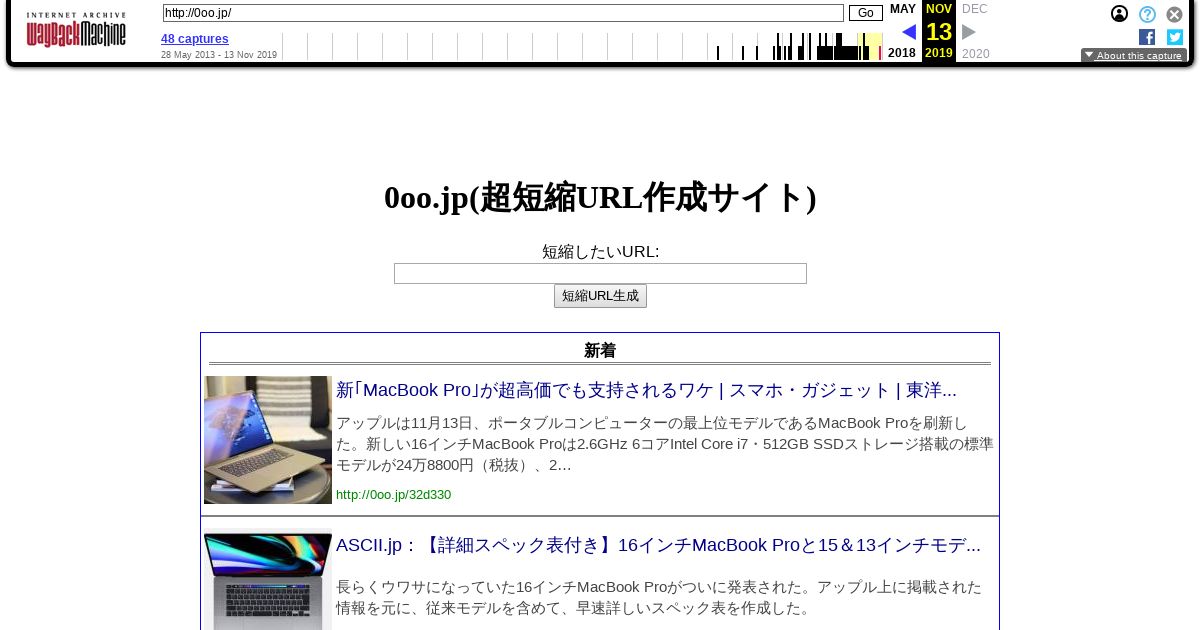Click the 長らくウワサになっていた article description
The height and width of the screenshot is (630, 1200).
coord(659,597)
